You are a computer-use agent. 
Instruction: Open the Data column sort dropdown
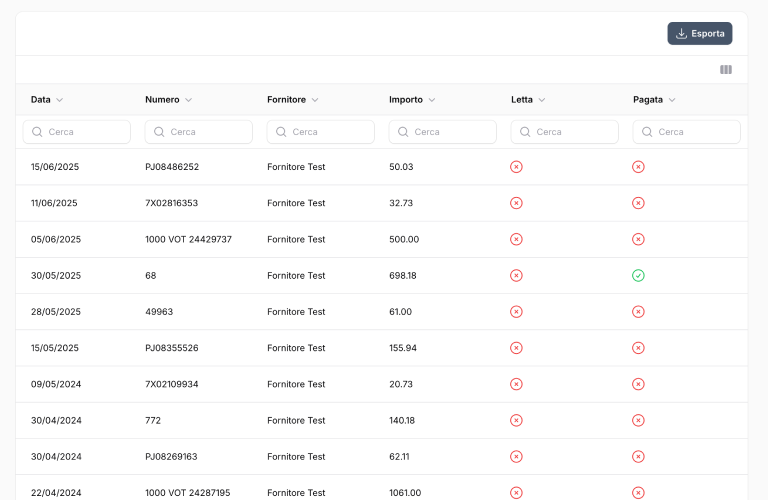(x=60, y=100)
